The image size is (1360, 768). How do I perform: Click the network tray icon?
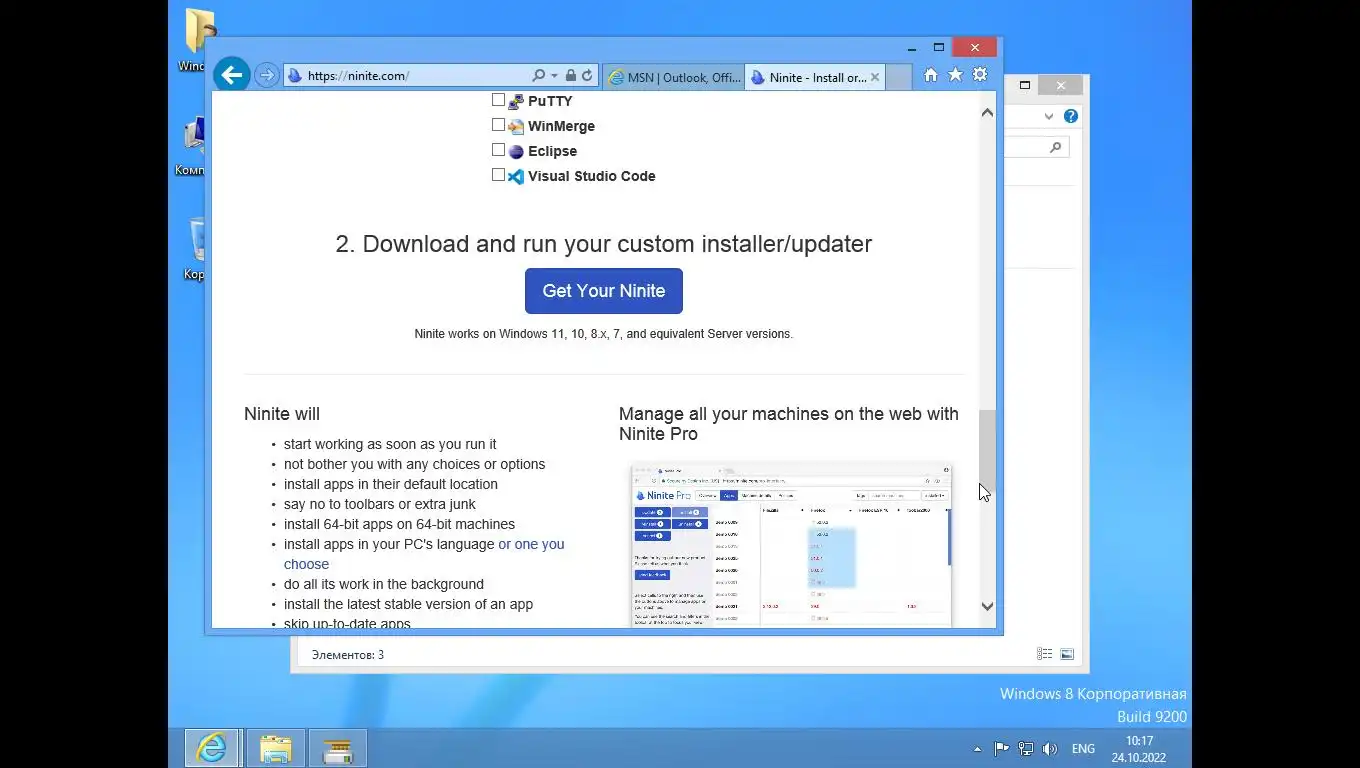pyautogui.click(x=1025, y=748)
